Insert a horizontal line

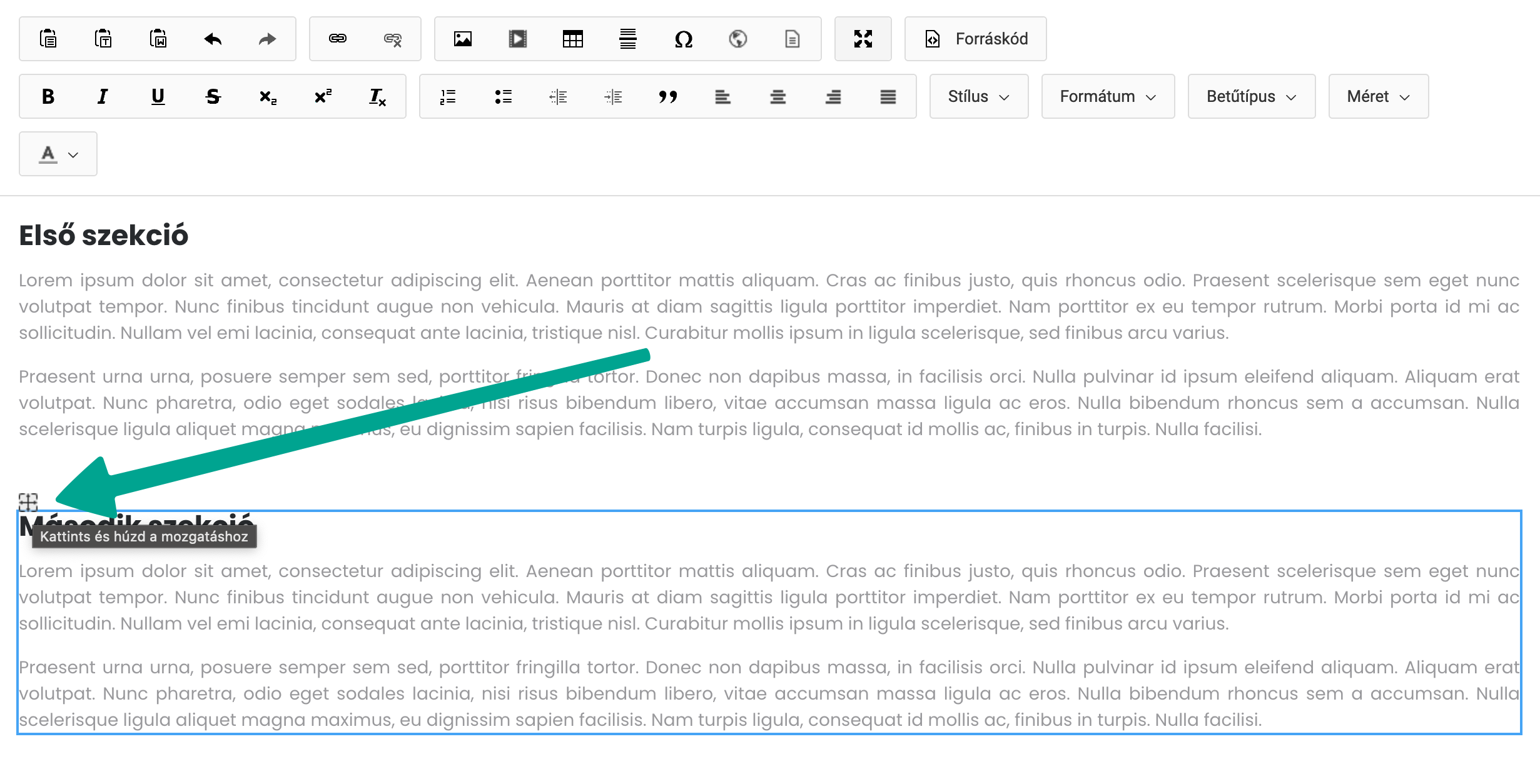(628, 39)
